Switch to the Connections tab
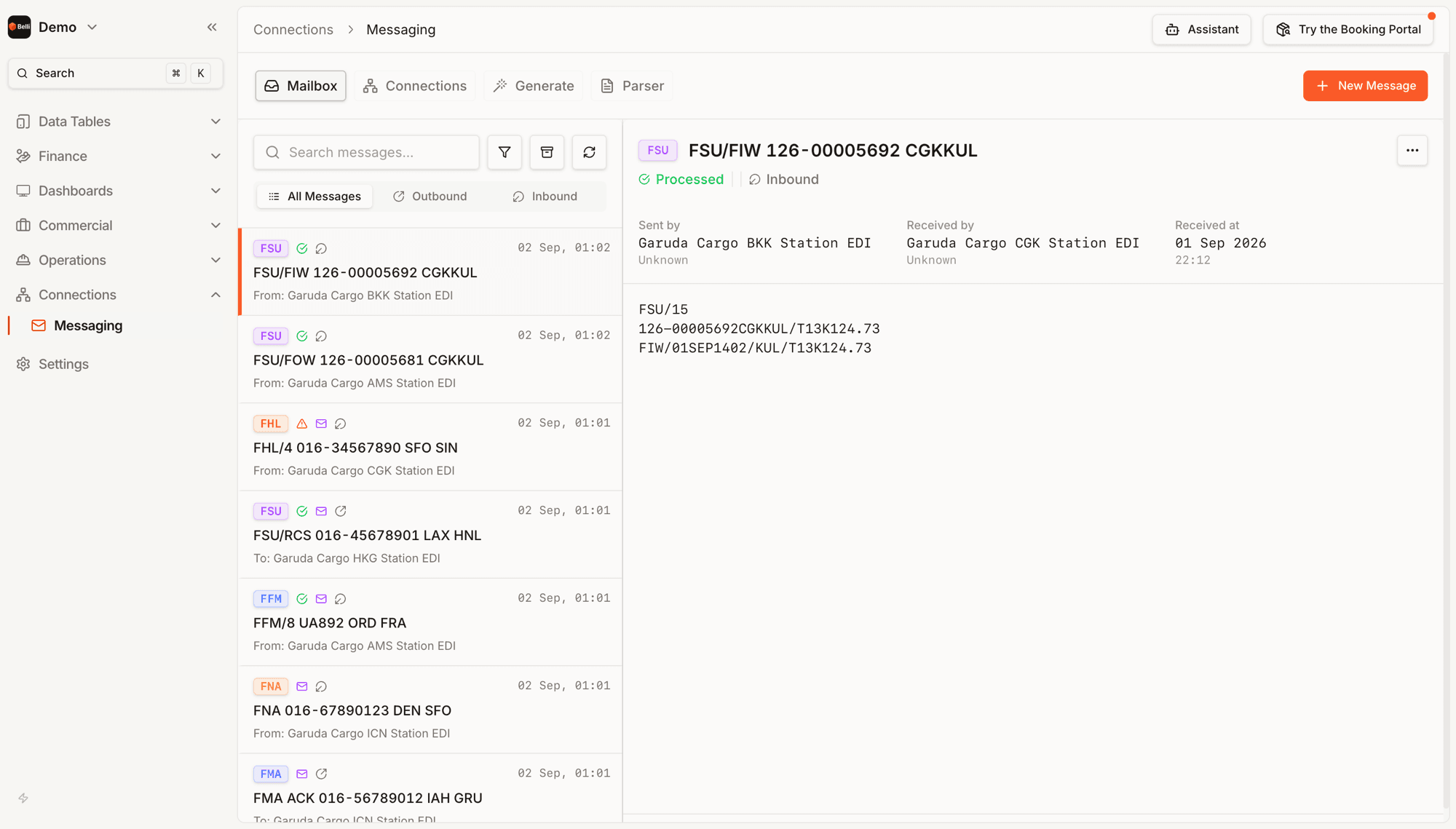This screenshot has height=829, width=1456. point(415,86)
